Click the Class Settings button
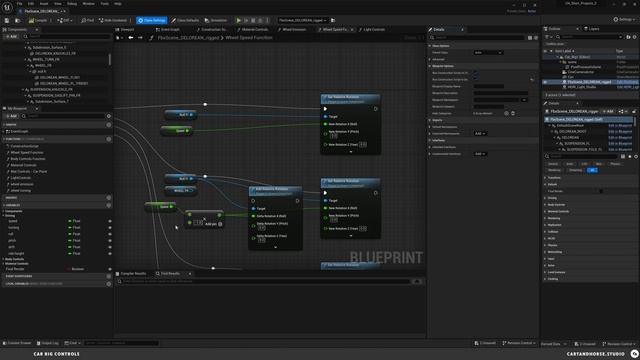This screenshot has width=640, height=360. [152, 20]
